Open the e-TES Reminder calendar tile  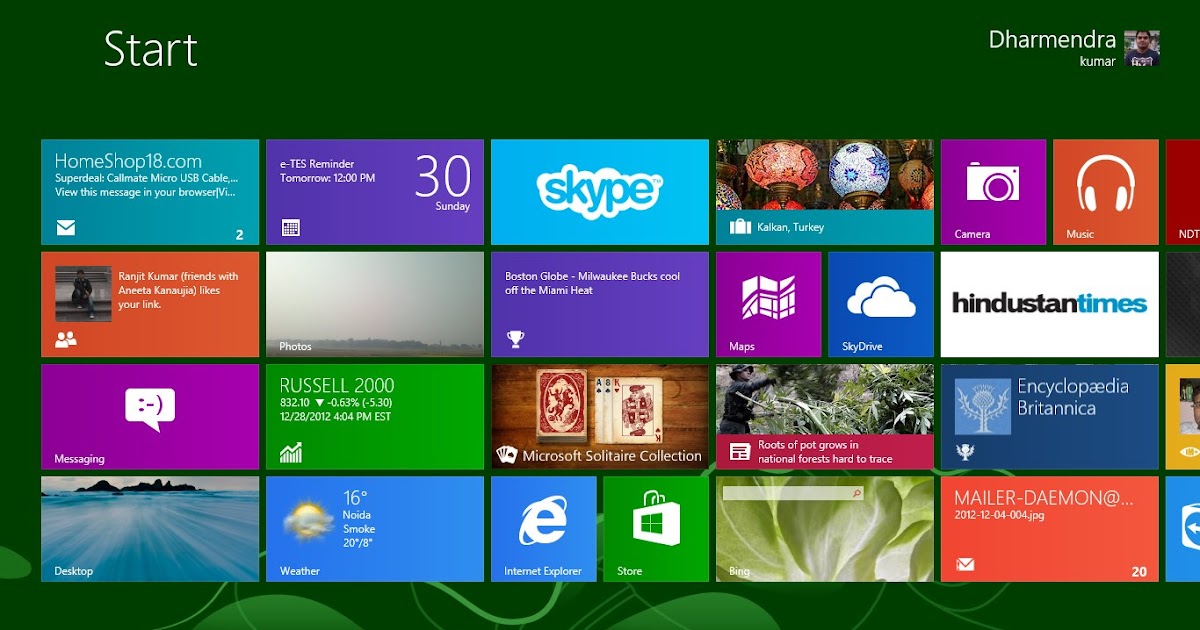click(x=375, y=192)
